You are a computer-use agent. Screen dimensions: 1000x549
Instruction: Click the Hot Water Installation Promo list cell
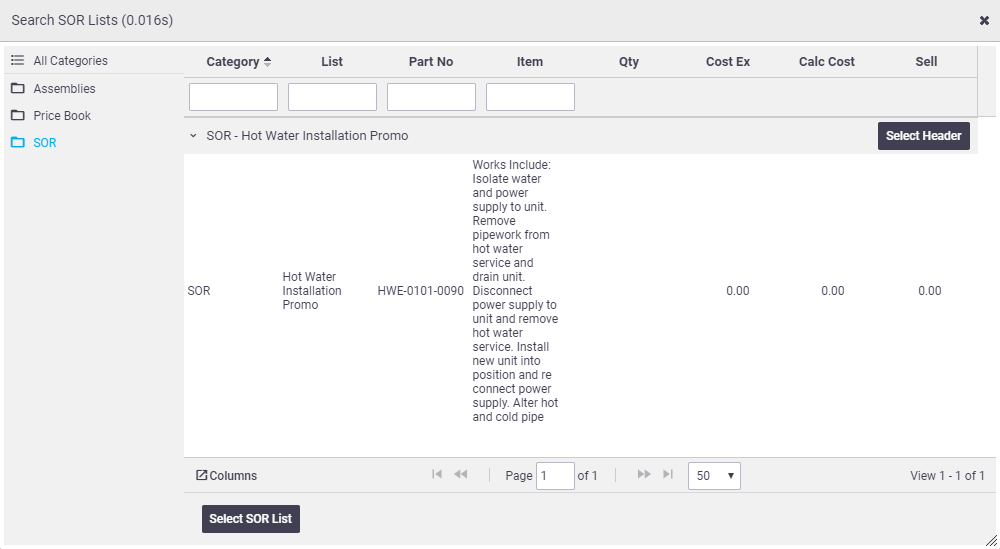[312, 291]
